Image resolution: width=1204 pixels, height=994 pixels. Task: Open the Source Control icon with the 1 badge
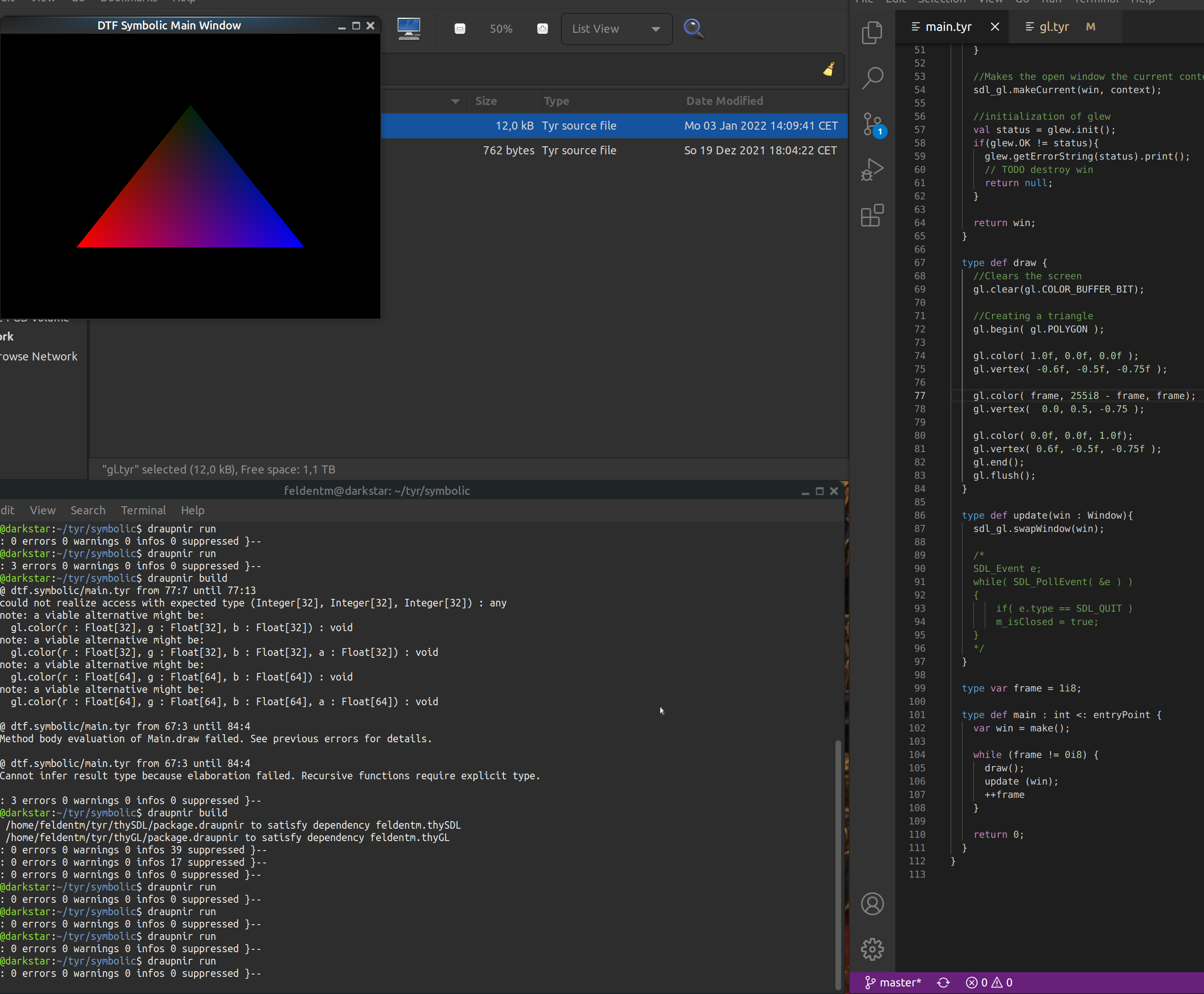(872, 123)
